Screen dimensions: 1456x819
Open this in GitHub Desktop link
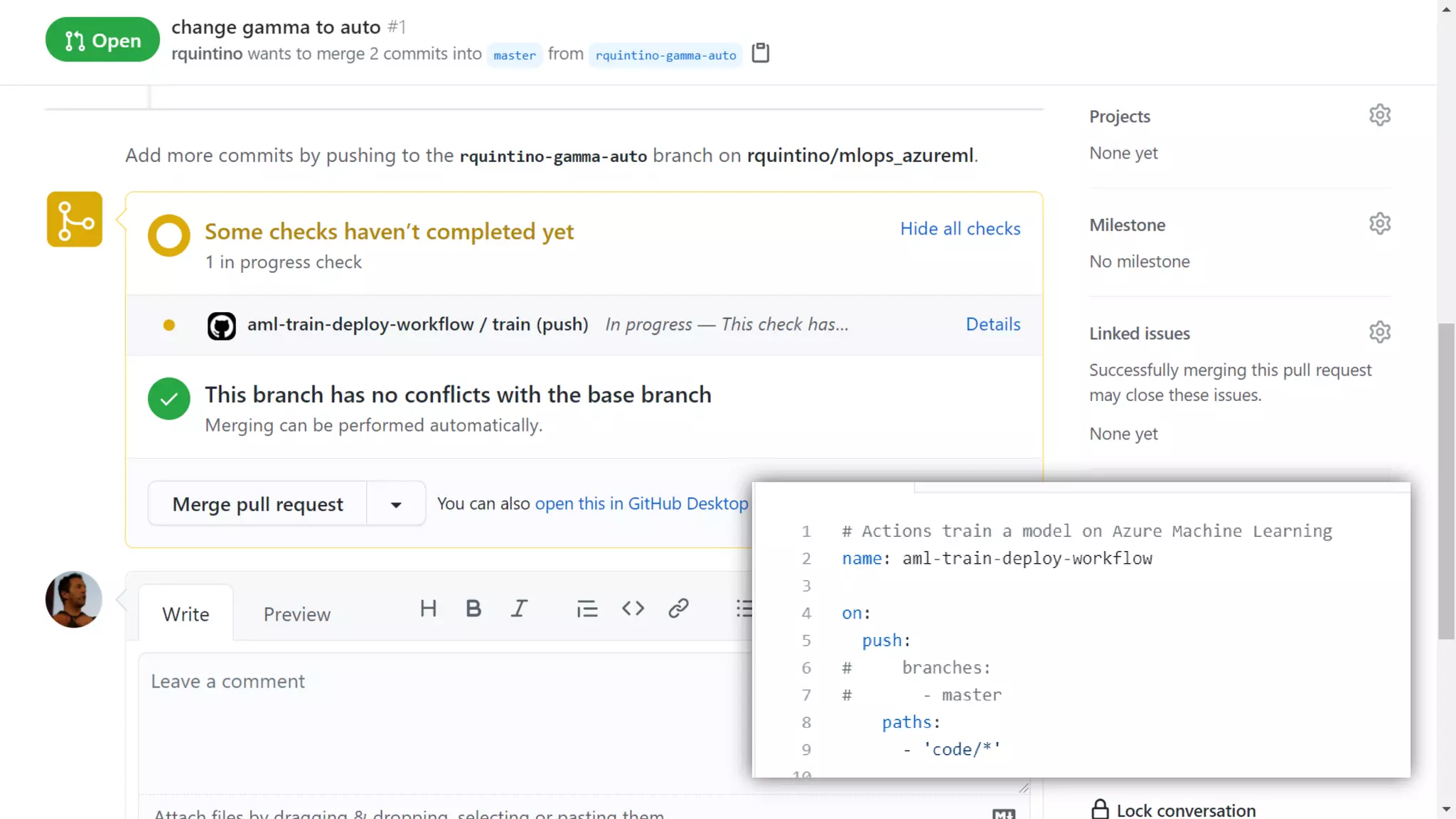(641, 504)
